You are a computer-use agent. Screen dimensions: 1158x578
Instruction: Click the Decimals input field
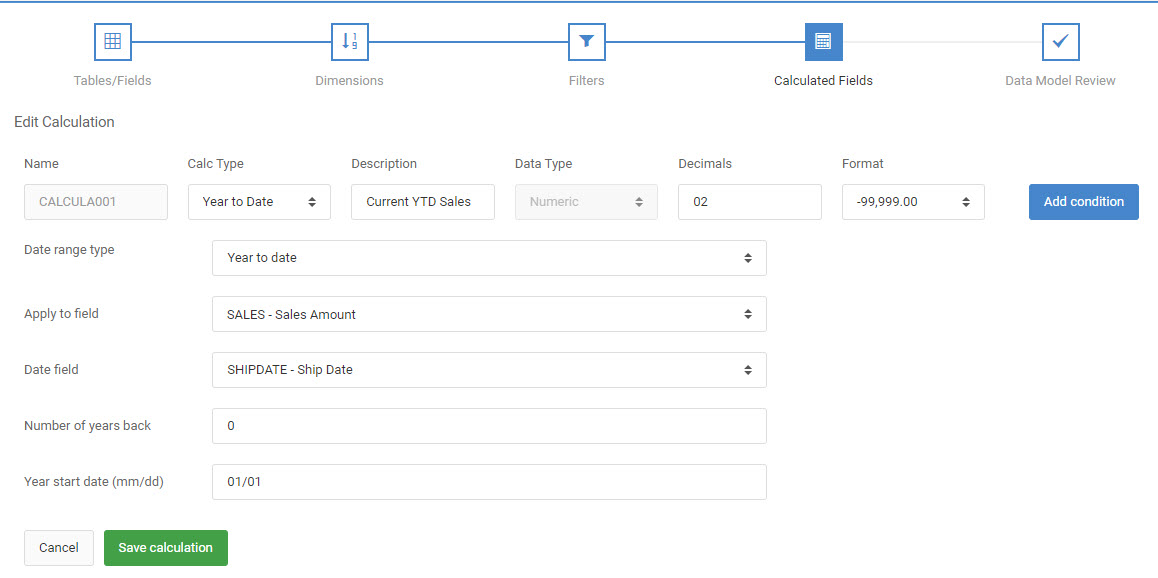pos(750,202)
